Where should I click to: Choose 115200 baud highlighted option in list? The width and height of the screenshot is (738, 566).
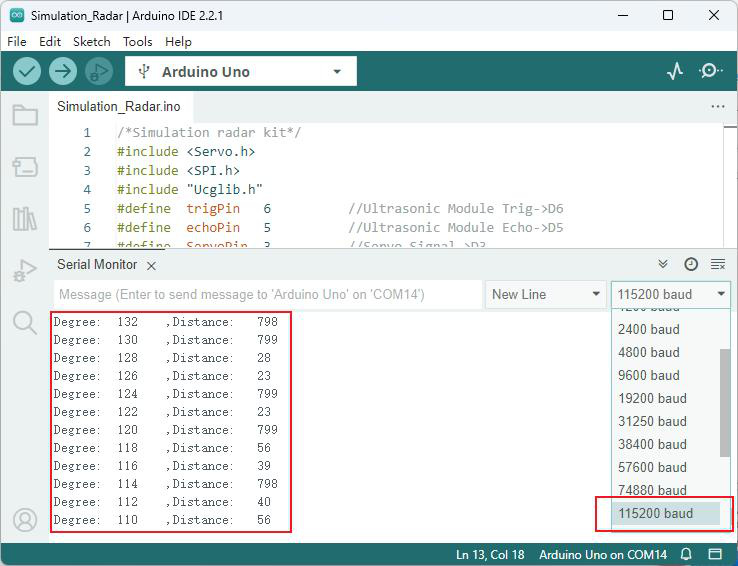[666, 513]
